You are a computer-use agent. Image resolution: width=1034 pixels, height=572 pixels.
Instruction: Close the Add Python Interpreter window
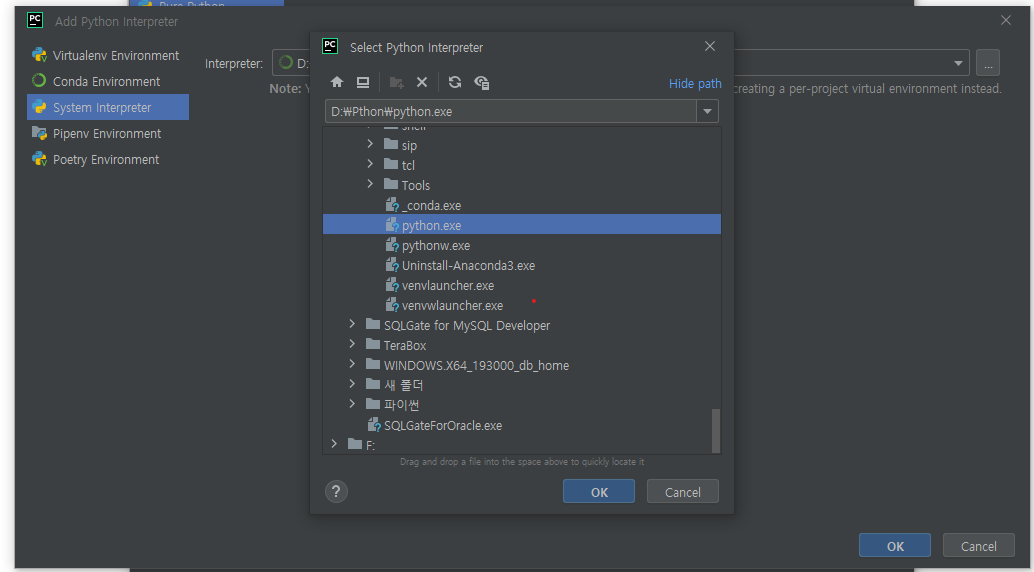(1006, 20)
